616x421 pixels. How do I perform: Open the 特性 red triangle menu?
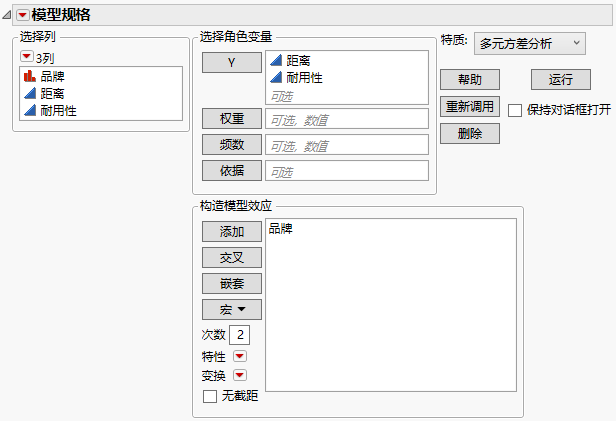pos(240,356)
